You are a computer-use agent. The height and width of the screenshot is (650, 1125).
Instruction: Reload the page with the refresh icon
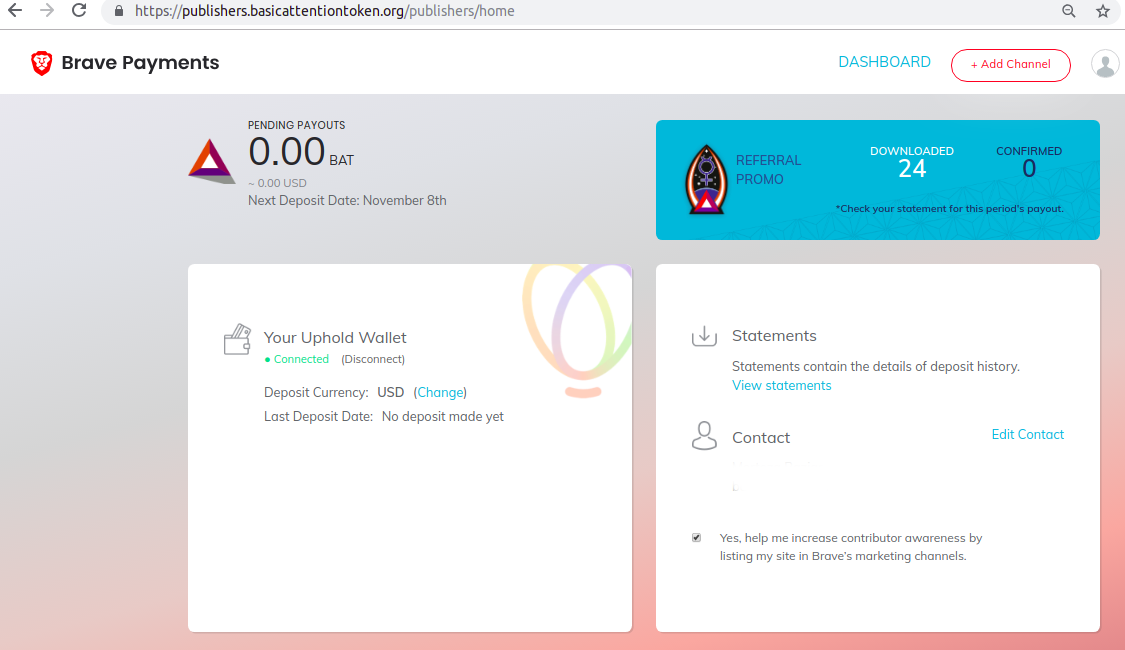79,11
